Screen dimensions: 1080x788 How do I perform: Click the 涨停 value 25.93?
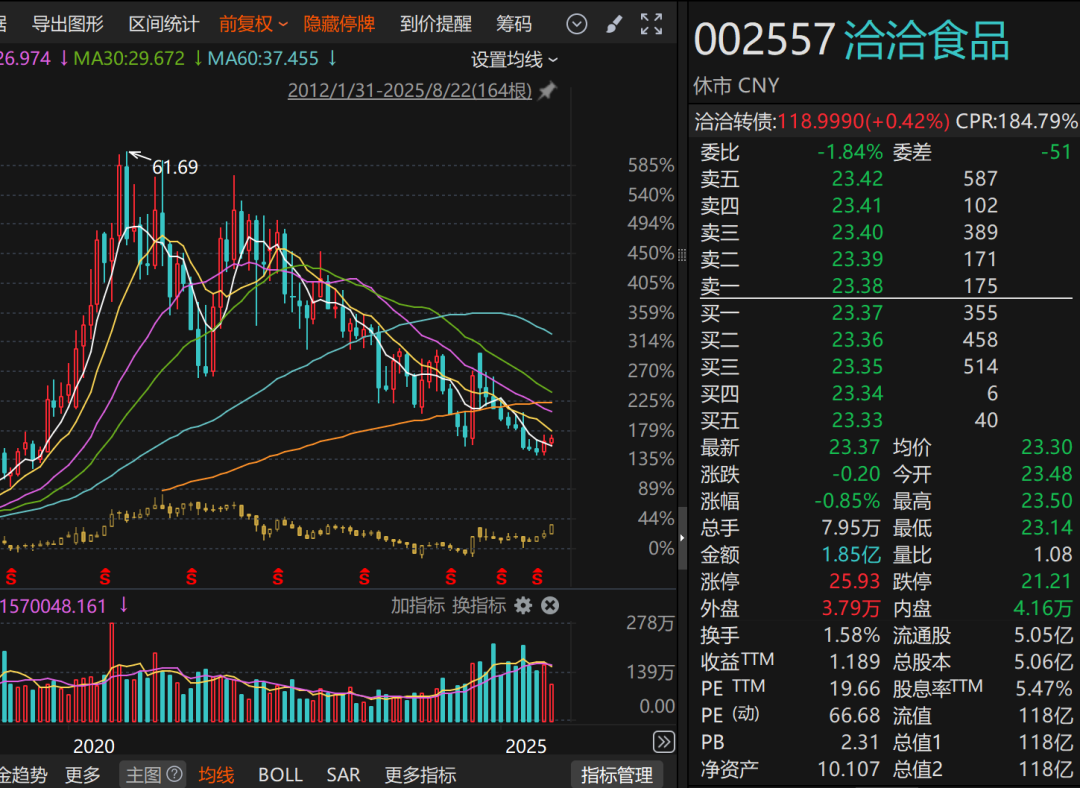point(854,581)
